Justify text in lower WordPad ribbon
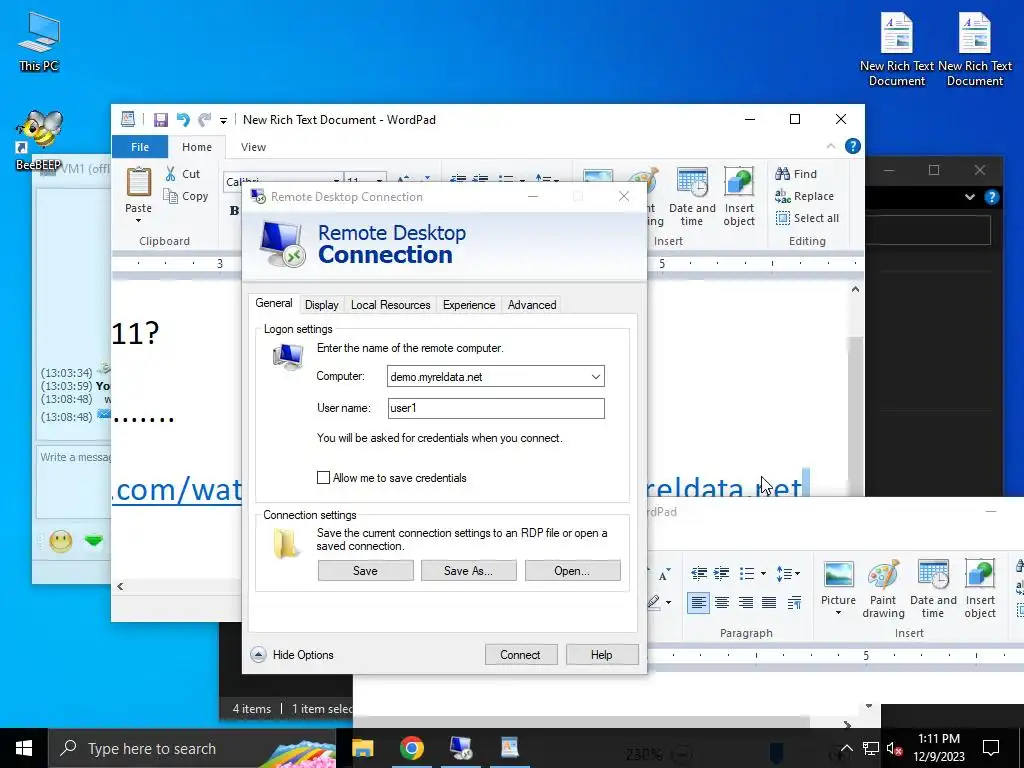 point(769,602)
